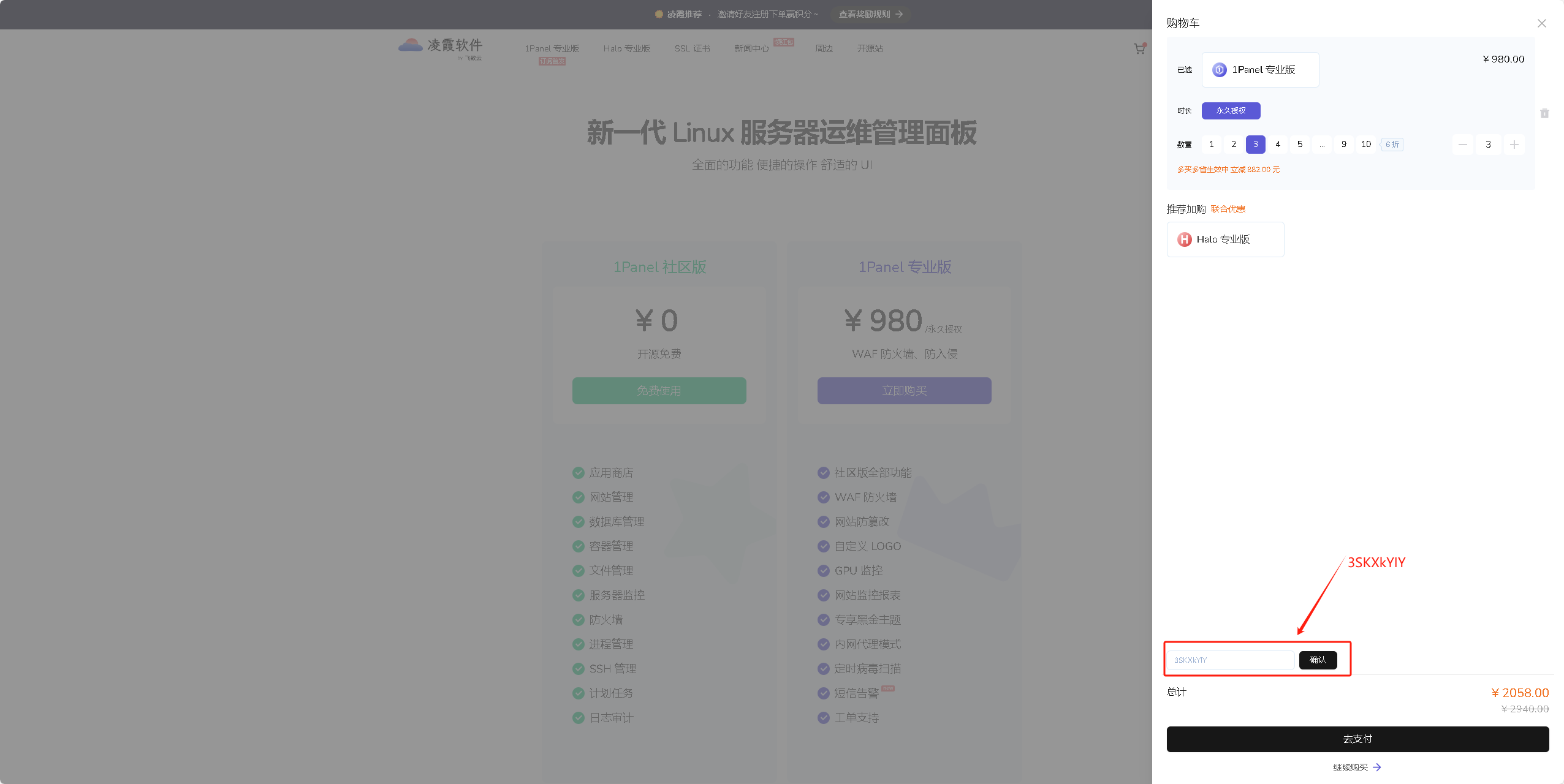Image resolution: width=1564 pixels, height=784 pixels.
Task: Open 开源站 nav item
Action: click(x=870, y=48)
